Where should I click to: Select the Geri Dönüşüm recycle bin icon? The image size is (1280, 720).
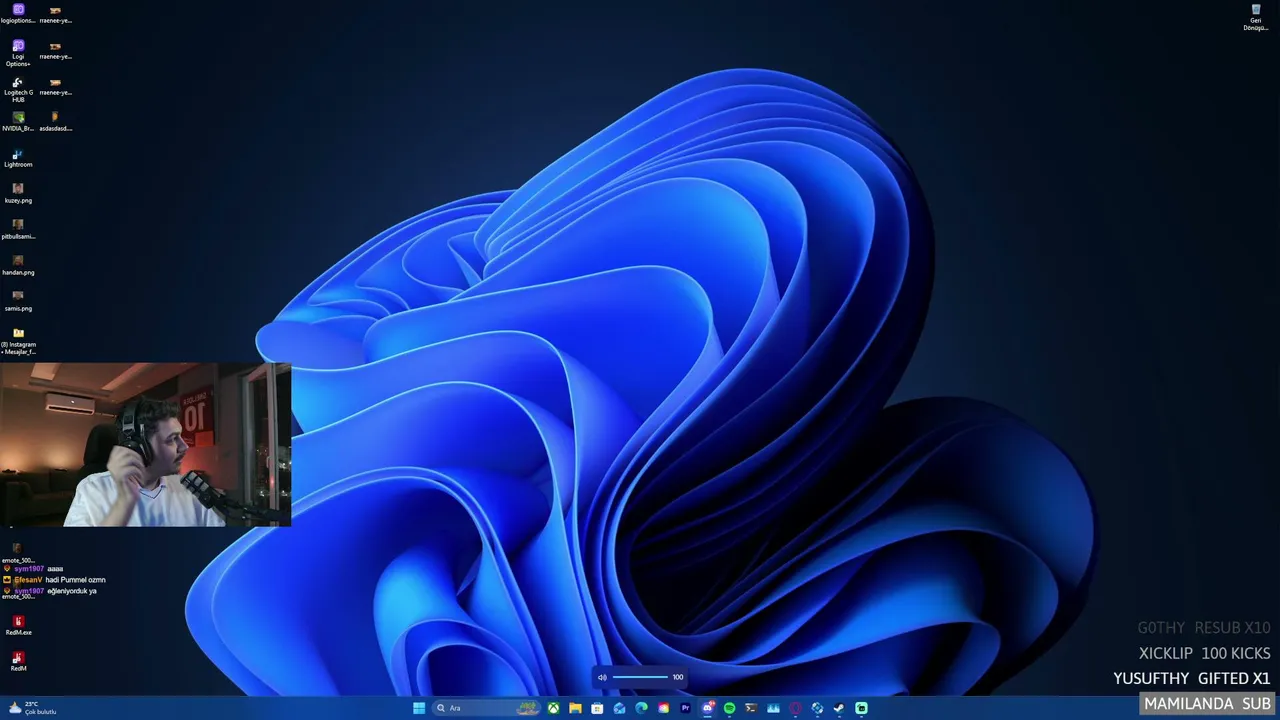coord(1256,17)
